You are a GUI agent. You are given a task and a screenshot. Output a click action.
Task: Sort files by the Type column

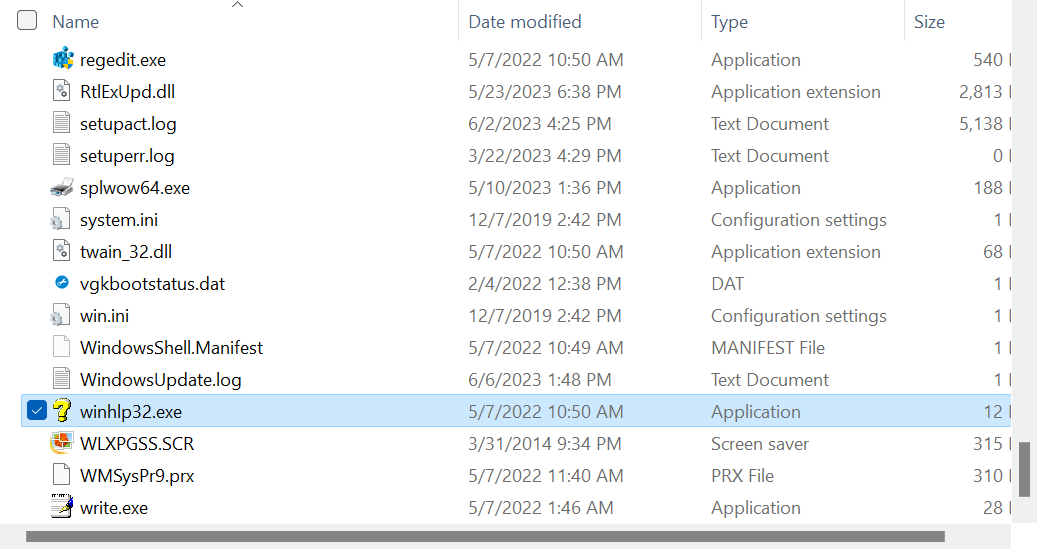coord(729,22)
